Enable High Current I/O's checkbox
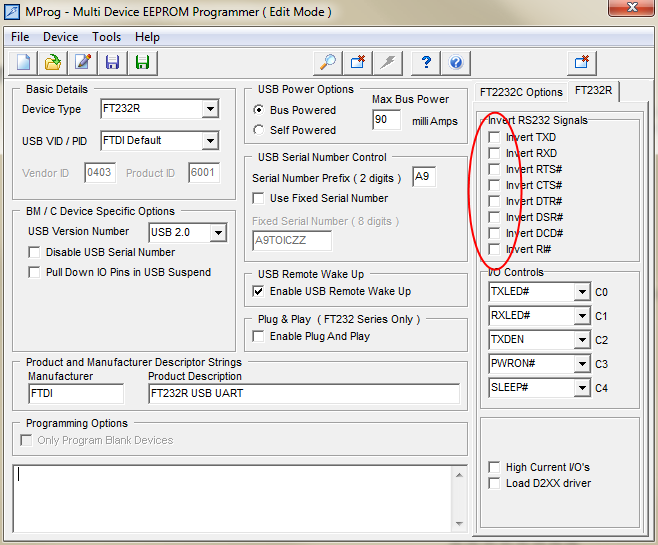This screenshot has width=658, height=545. point(494,467)
